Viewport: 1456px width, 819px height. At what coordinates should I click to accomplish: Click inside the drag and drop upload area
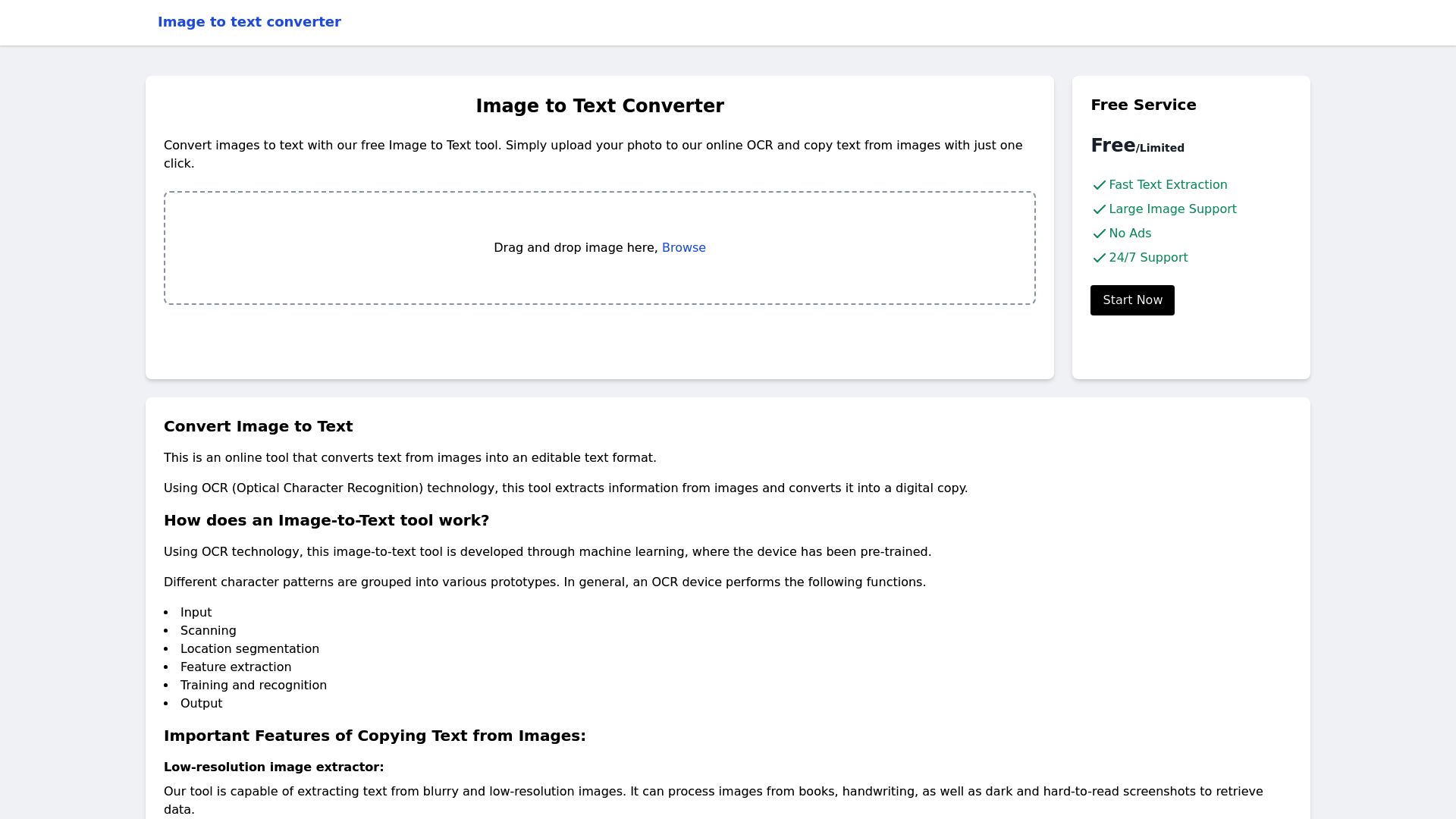pos(600,247)
